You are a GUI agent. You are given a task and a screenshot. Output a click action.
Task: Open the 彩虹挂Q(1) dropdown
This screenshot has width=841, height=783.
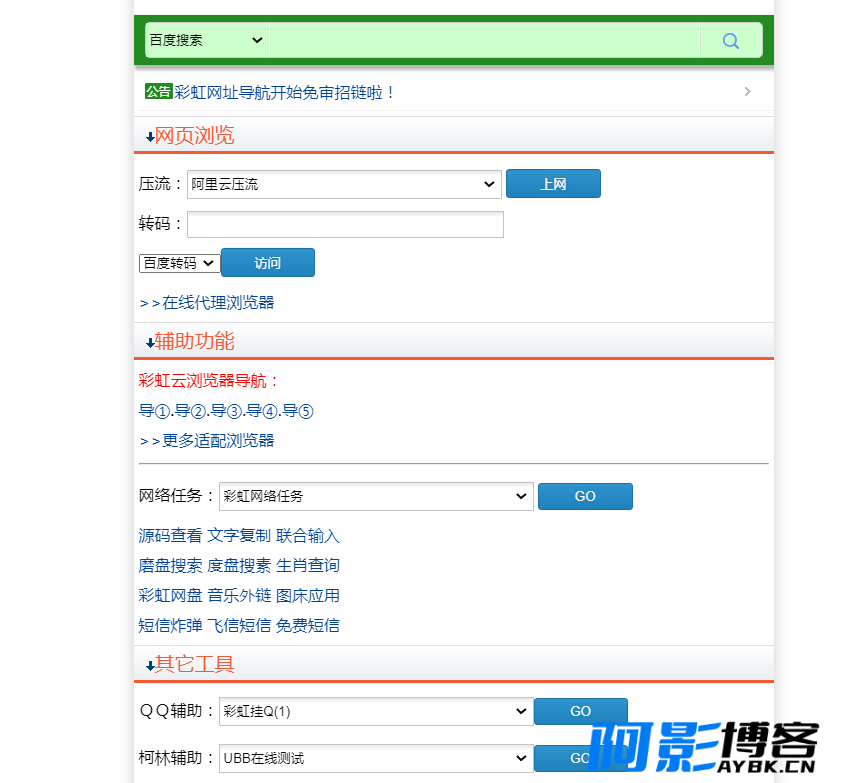(x=376, y=711)
